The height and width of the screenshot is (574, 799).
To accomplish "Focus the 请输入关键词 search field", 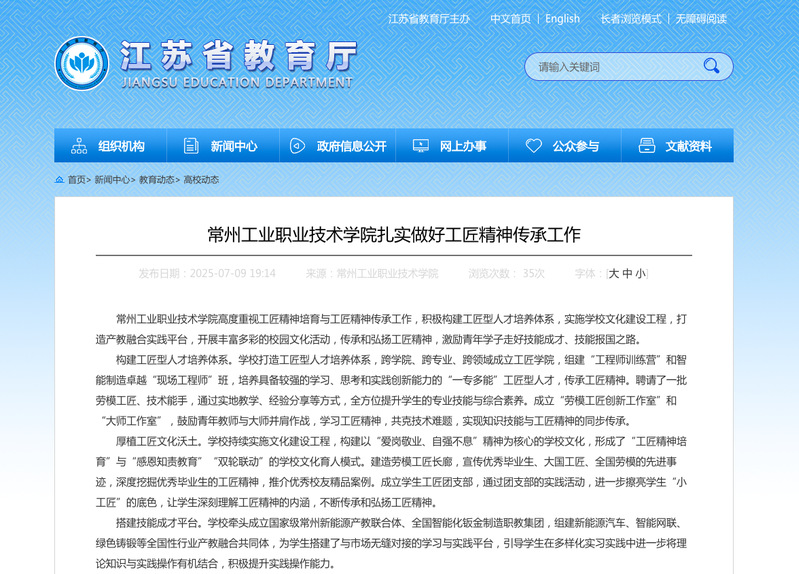I will click(610, 67).
